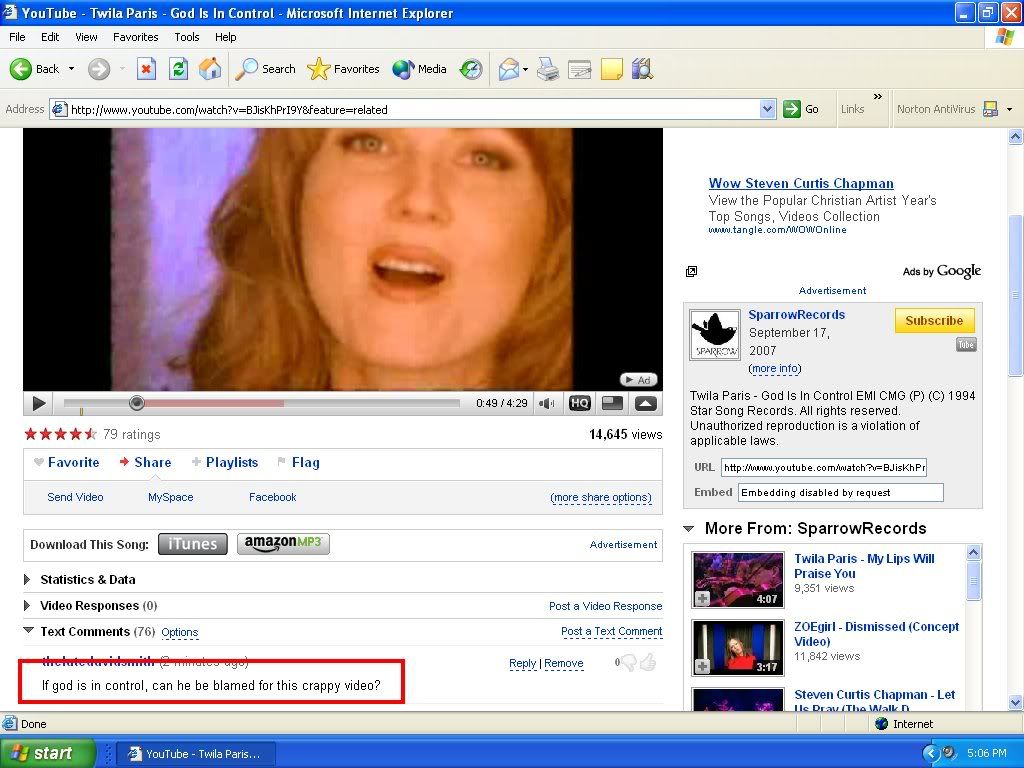Click the yellow Subscribe button
The width and height of the screenshot is (1024, 768).
[x=934, y=321]
